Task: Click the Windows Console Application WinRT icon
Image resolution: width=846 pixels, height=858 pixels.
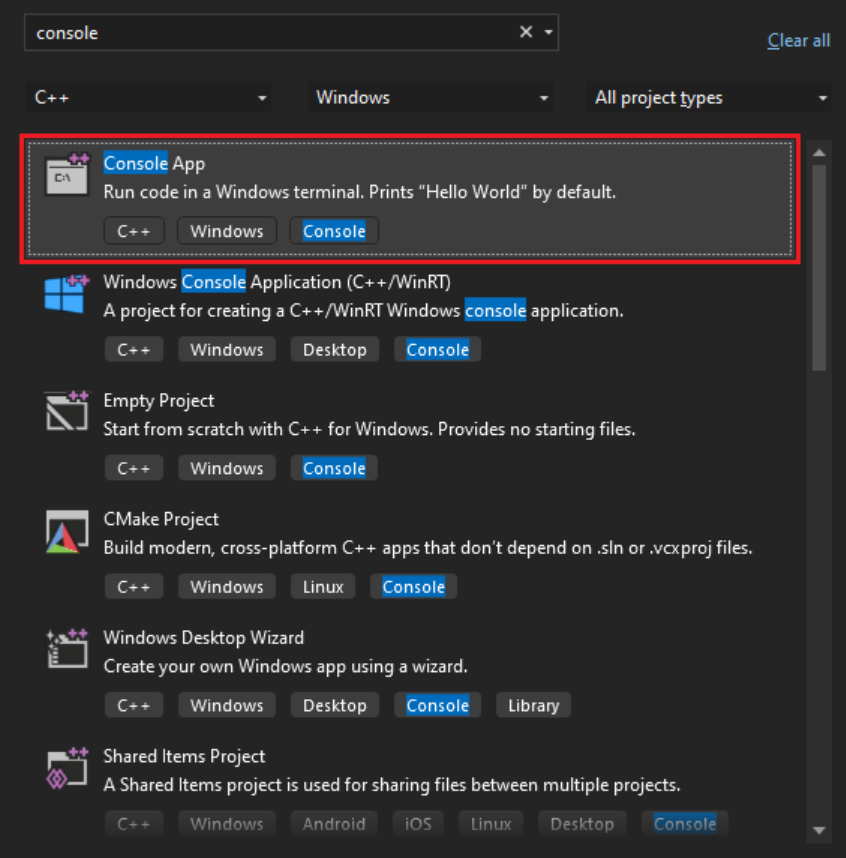Action: click(x=67, y=294)
